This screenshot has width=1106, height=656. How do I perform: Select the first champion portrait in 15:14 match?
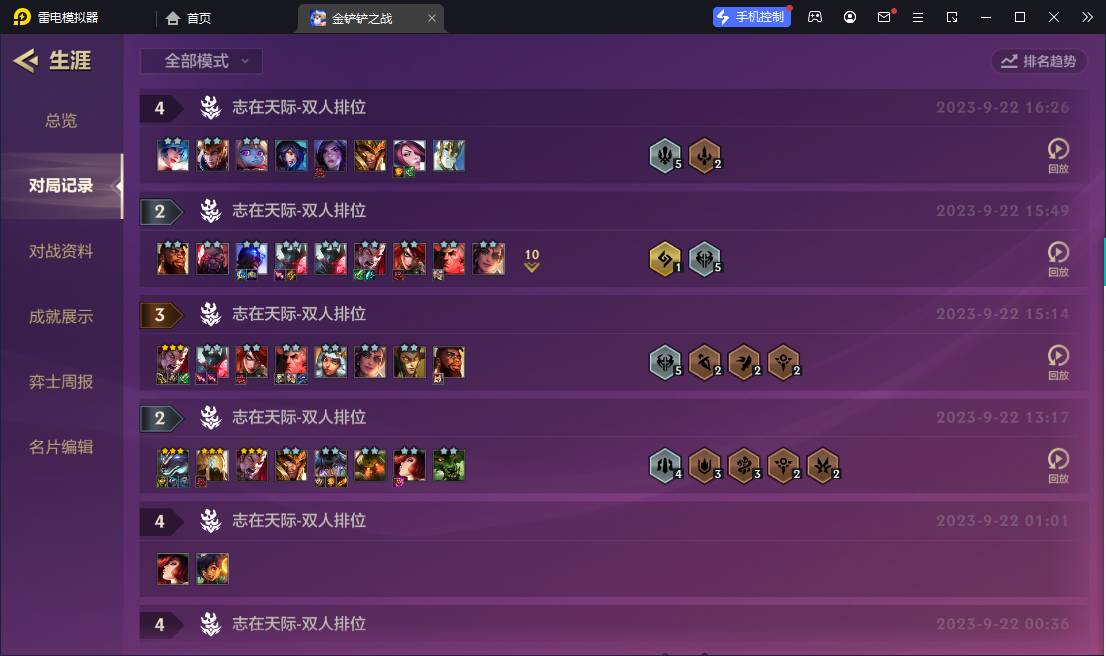173,363
